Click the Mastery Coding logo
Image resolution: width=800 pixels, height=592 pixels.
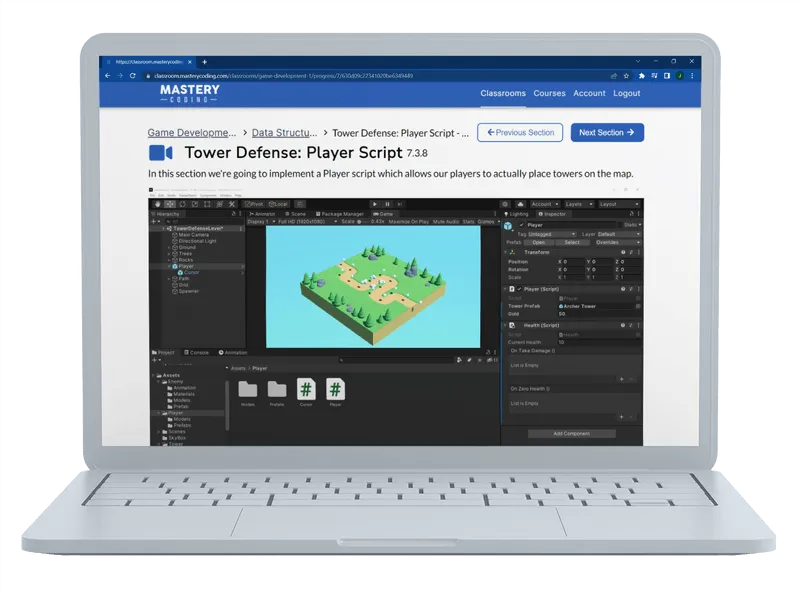click(189, 93)
